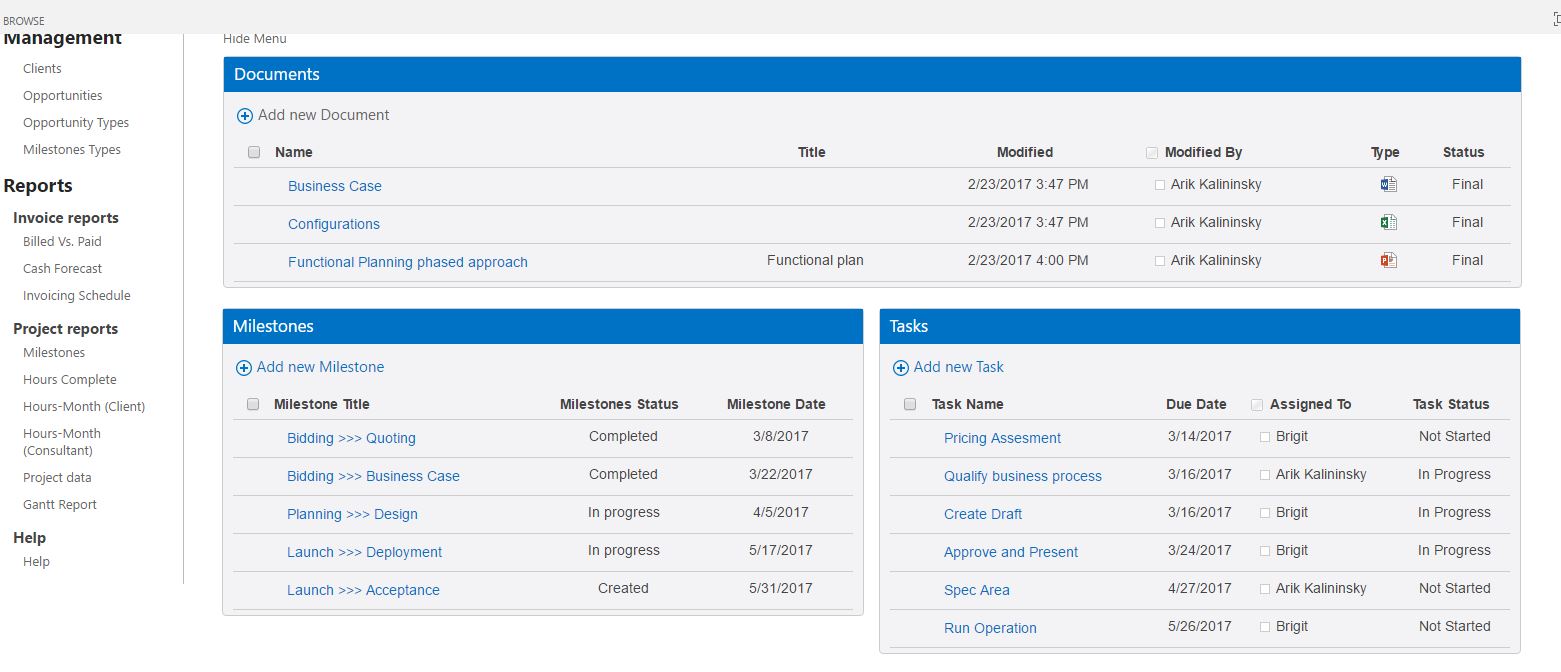Click the 3/14/2017 due date cell
Viewport: 1561px width, 672px height.
pyautogui.click(x=1200, y=436)
